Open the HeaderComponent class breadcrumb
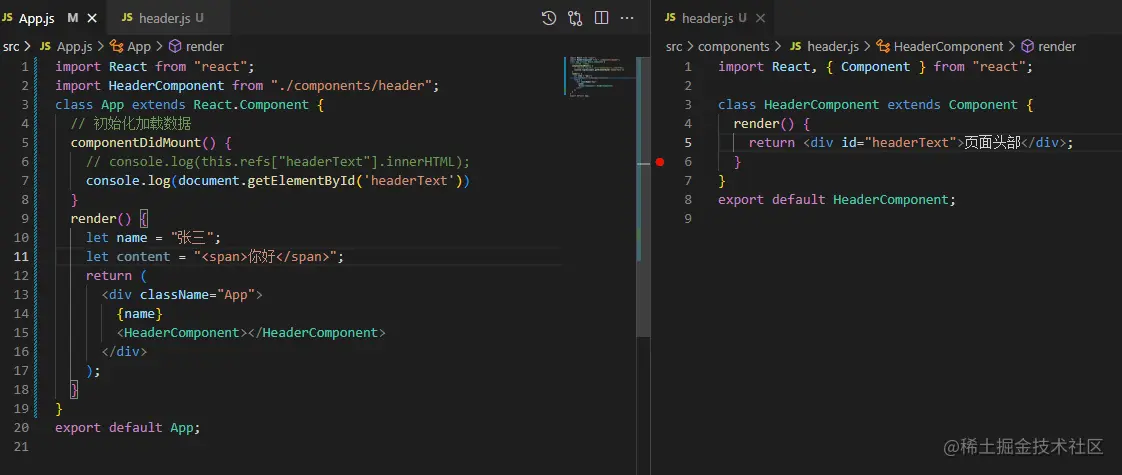Image resolution: width=1122 pixels, height=475 pixels. click(x=949, y=46)
